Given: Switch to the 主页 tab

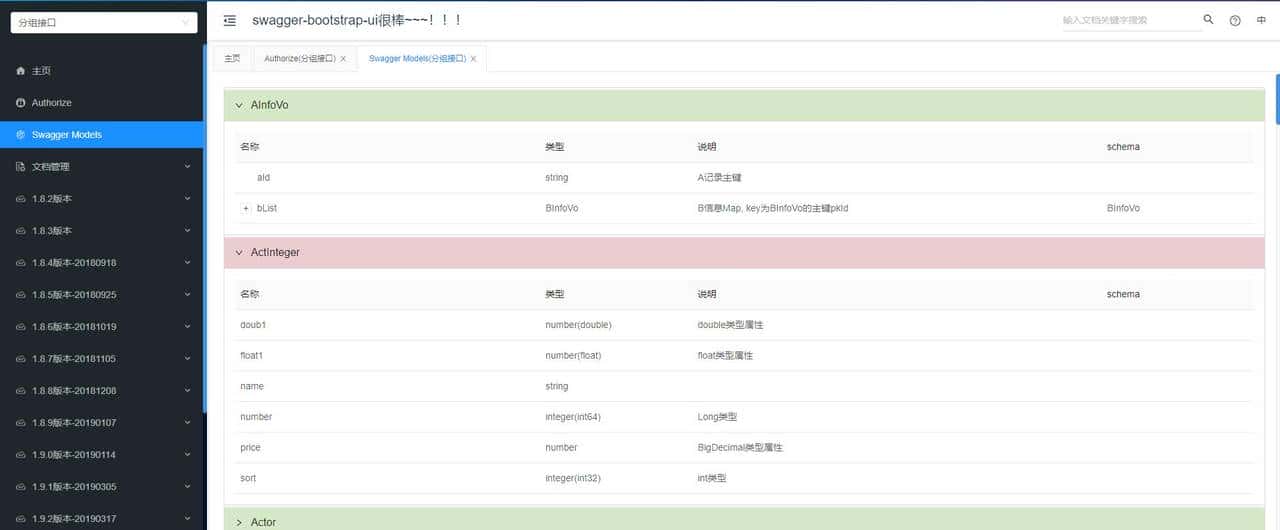Looking at the screenshot, I should pyautogui.click(x=232, y=58).
